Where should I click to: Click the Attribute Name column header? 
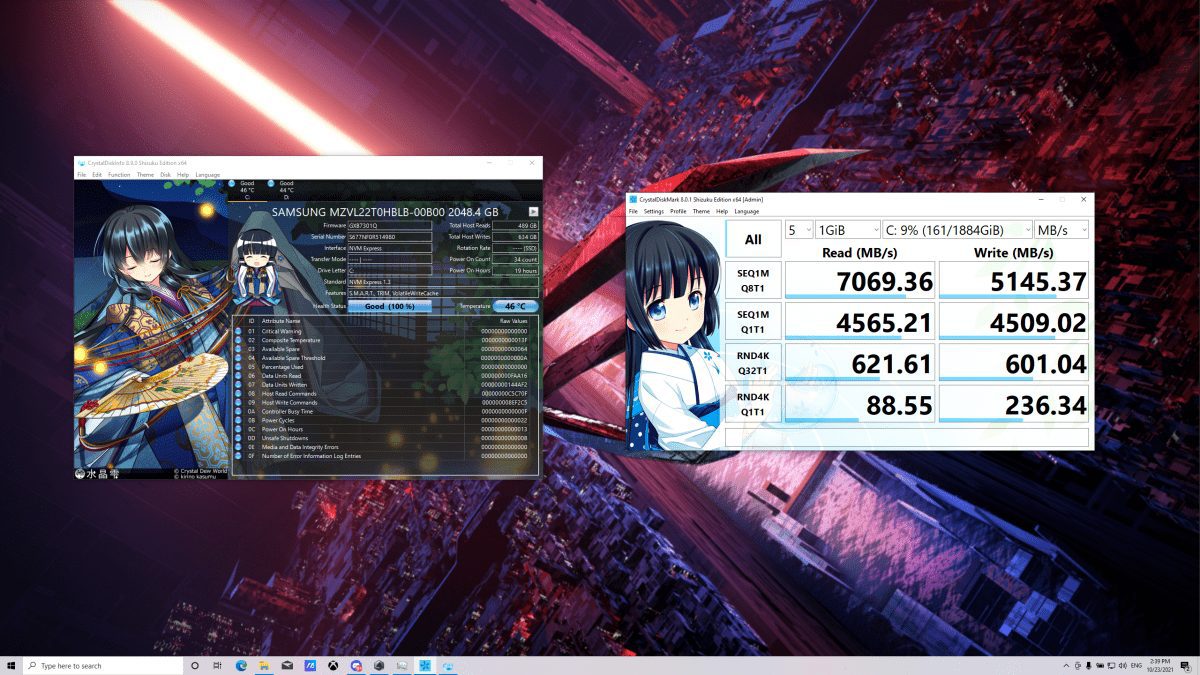point(281,321)
